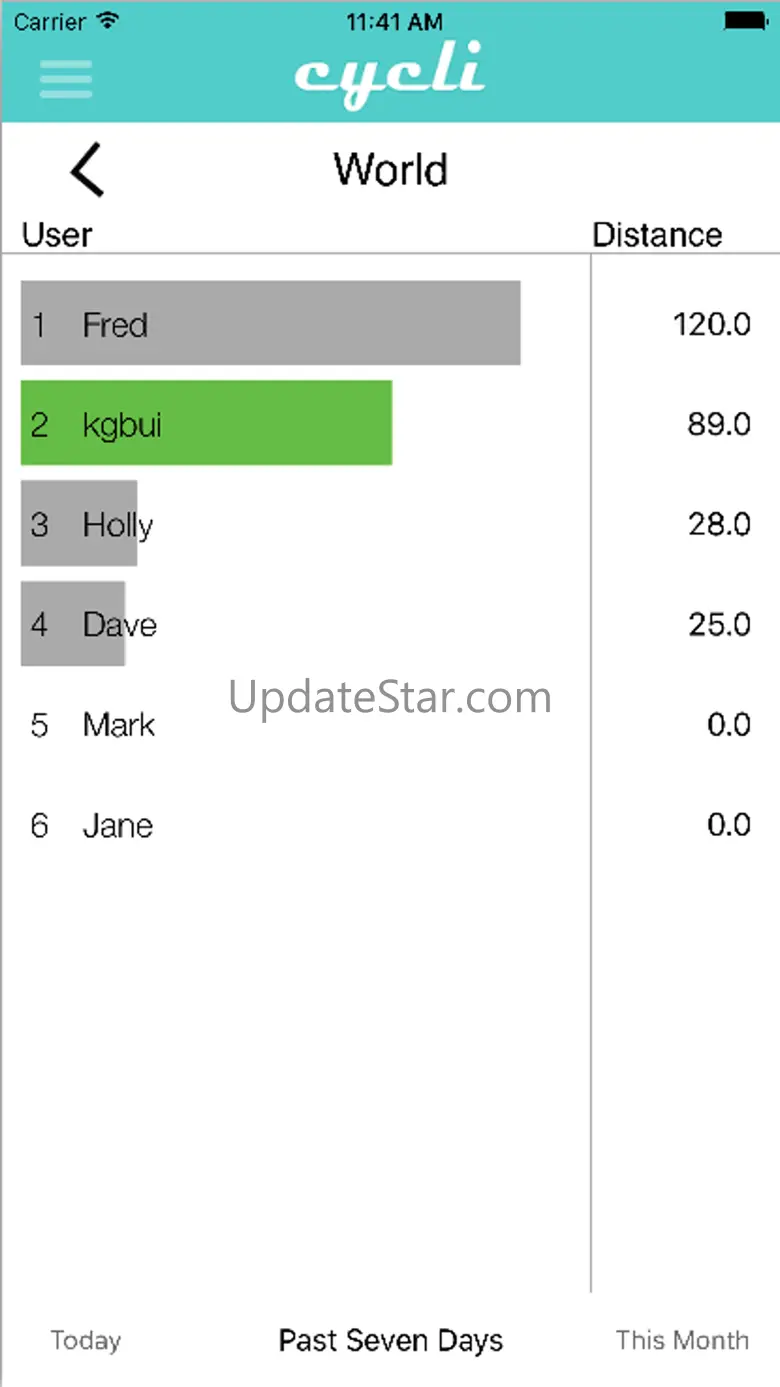Choose Jane's leaderboard row

point(117,825)
